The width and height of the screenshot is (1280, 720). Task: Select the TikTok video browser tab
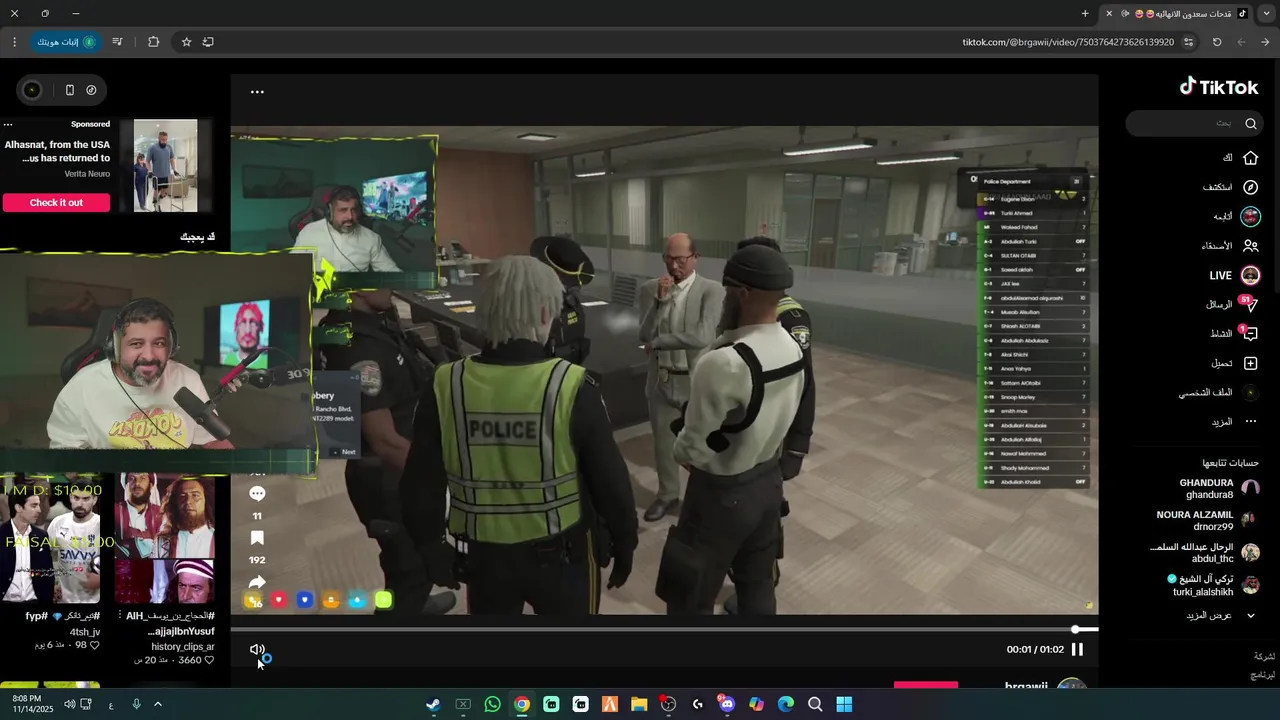click(1174, 14)
